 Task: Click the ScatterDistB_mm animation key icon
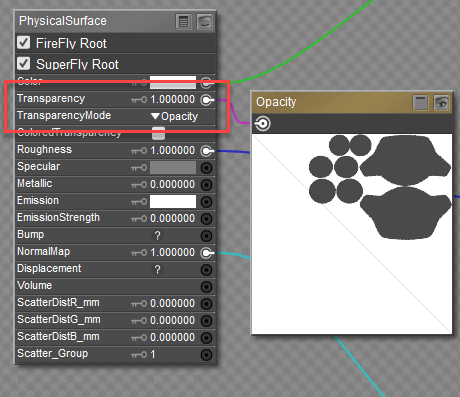pyautogui.click(x=139, y=338)
